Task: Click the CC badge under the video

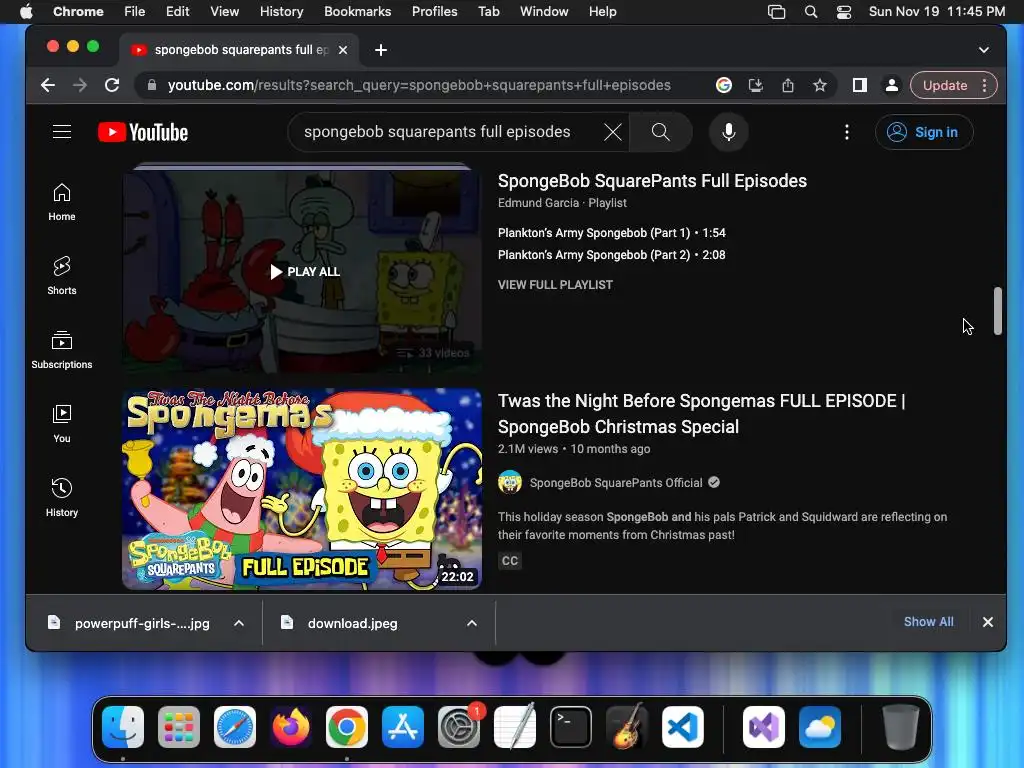Action: click(x=510, y=560)
